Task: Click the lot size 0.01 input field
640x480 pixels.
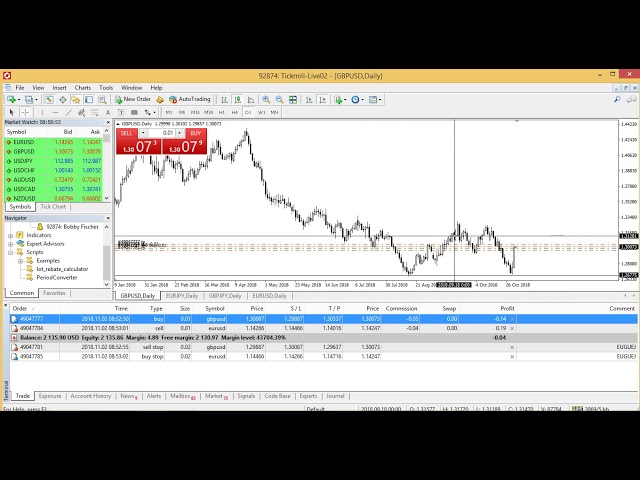Action: pyautogui.click(x=167, y=133)
